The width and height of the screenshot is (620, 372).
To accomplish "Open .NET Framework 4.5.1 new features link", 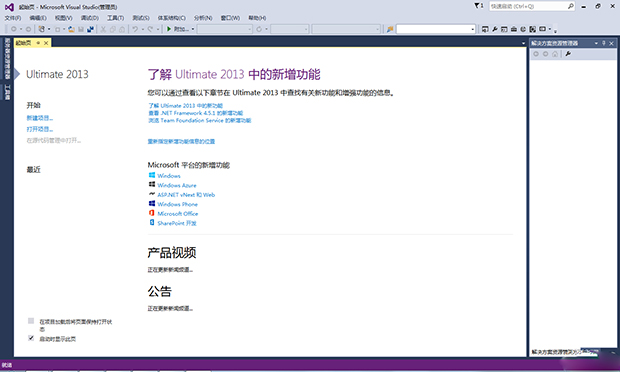I will tap(195, 113).
